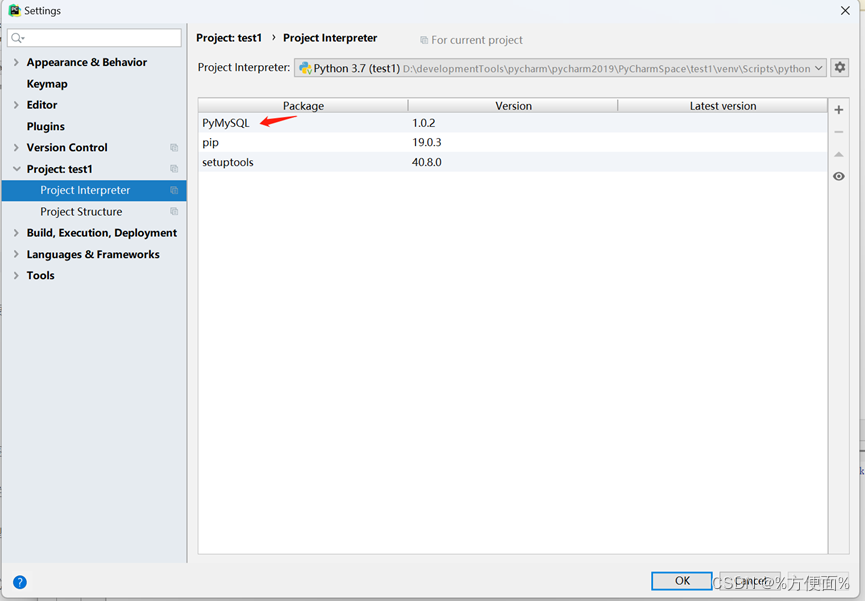Click the uninstall package minus icon
Viewport: 865px width, 601px height.
(x=839, y=132)
